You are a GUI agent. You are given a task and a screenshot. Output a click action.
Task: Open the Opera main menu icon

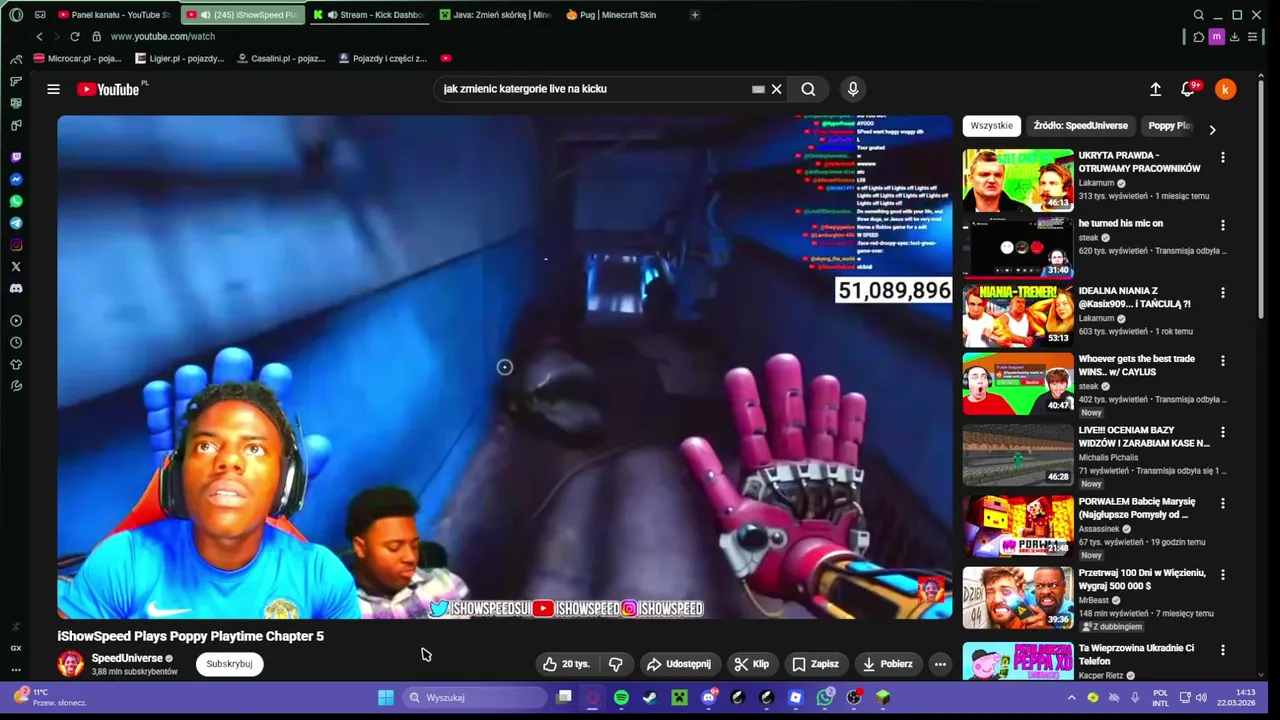[x=16, y=15]
